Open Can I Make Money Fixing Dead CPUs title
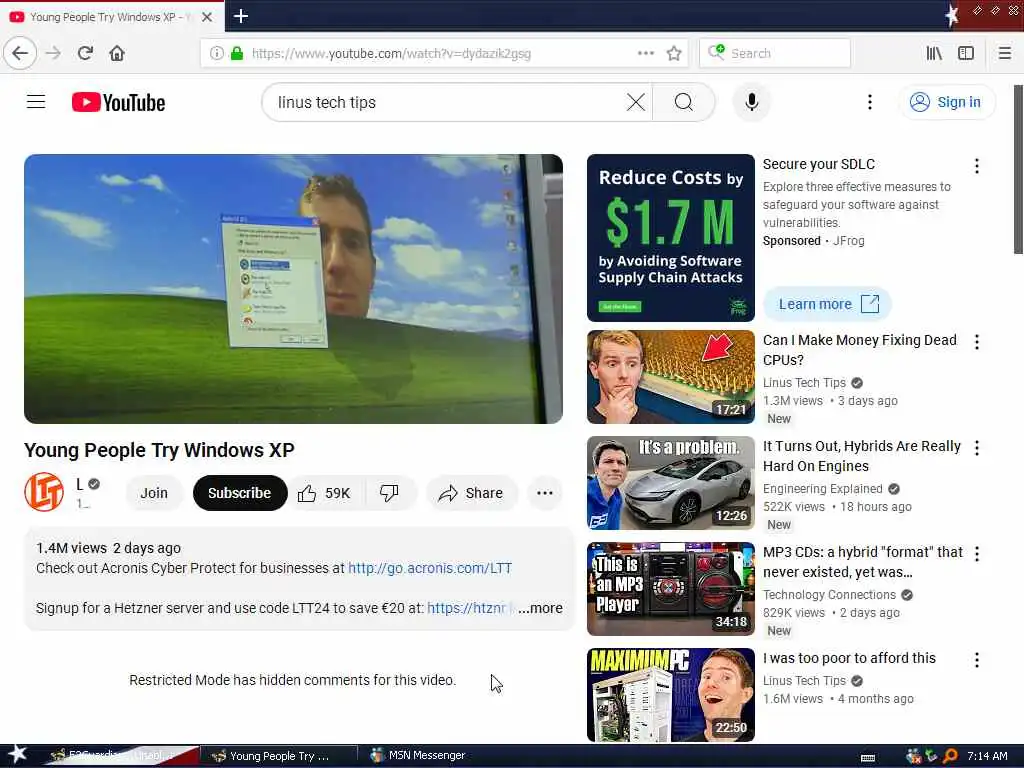The image size is (1024, 768). (859, 350)
